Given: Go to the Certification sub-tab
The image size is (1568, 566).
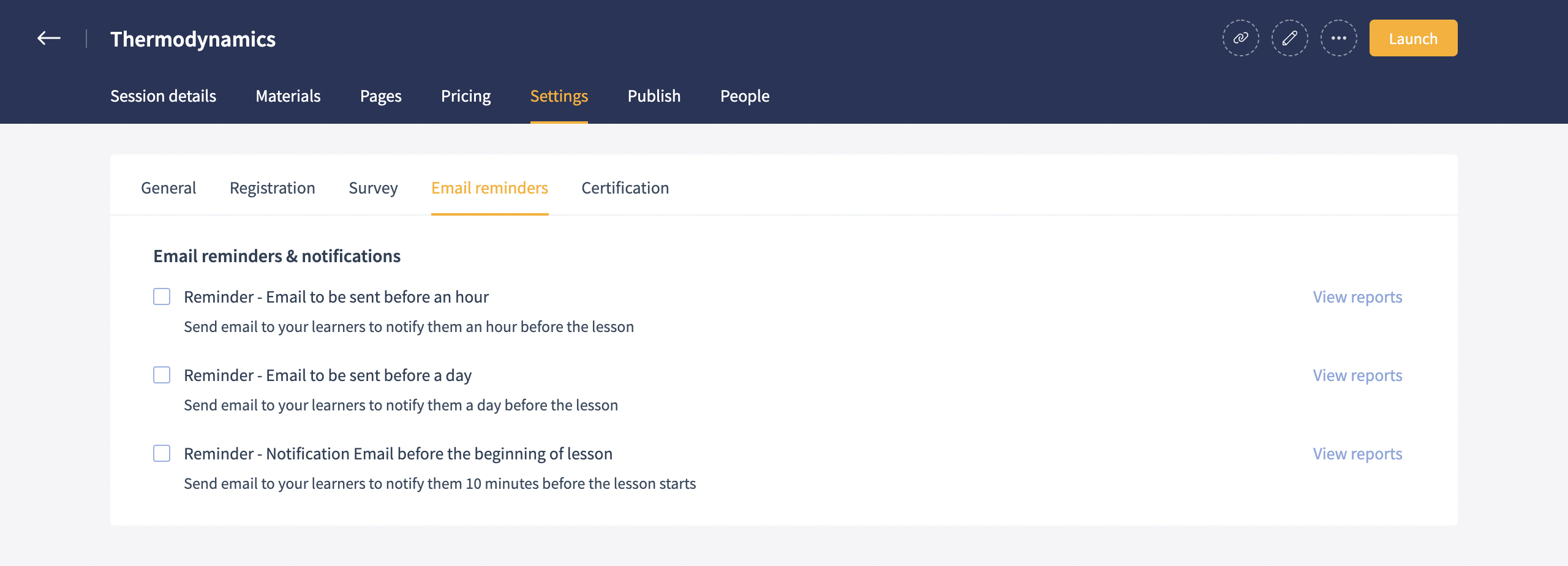Looking at the screenshot, I should [x=625, y=188].
